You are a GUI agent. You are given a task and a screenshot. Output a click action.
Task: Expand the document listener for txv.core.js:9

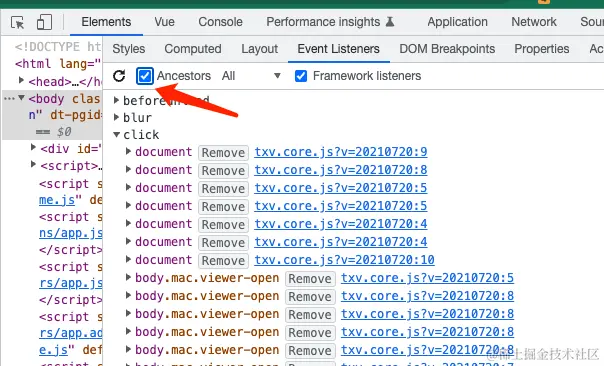pyautogui.click(x=128, y=151)
